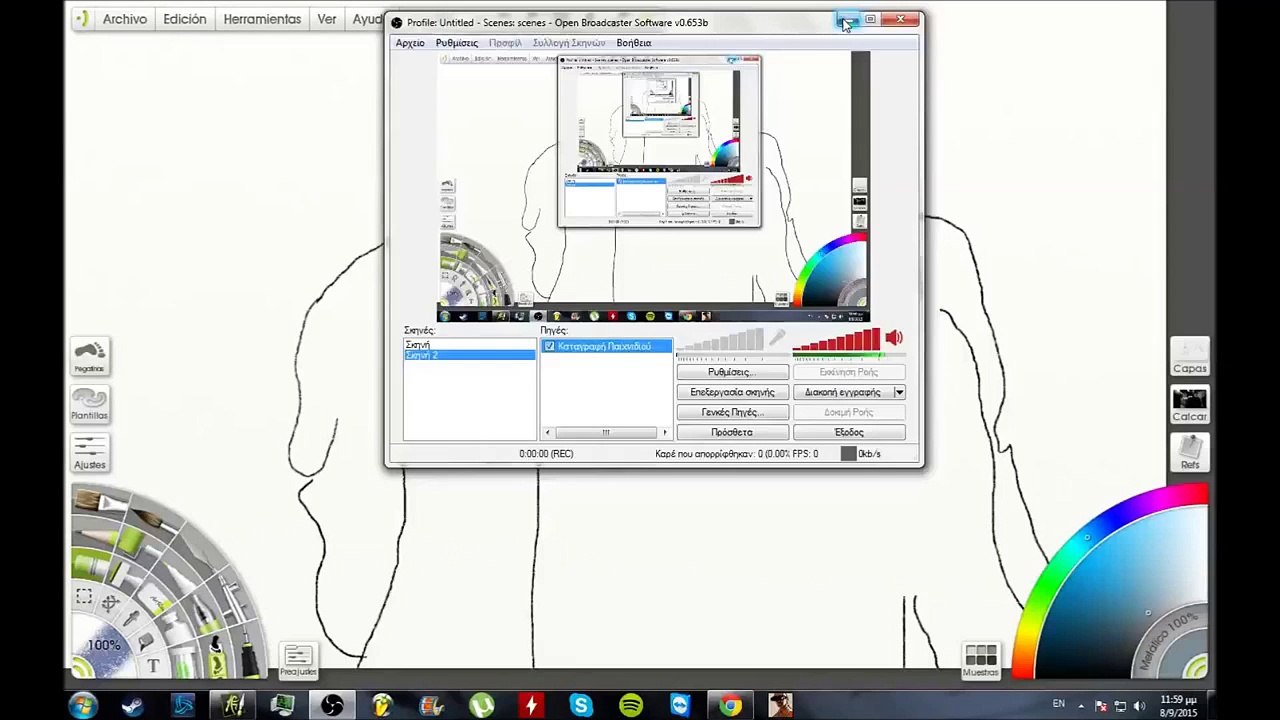
Task: Activate the dashed-square Selection tool
Action: tap(84, 596)
